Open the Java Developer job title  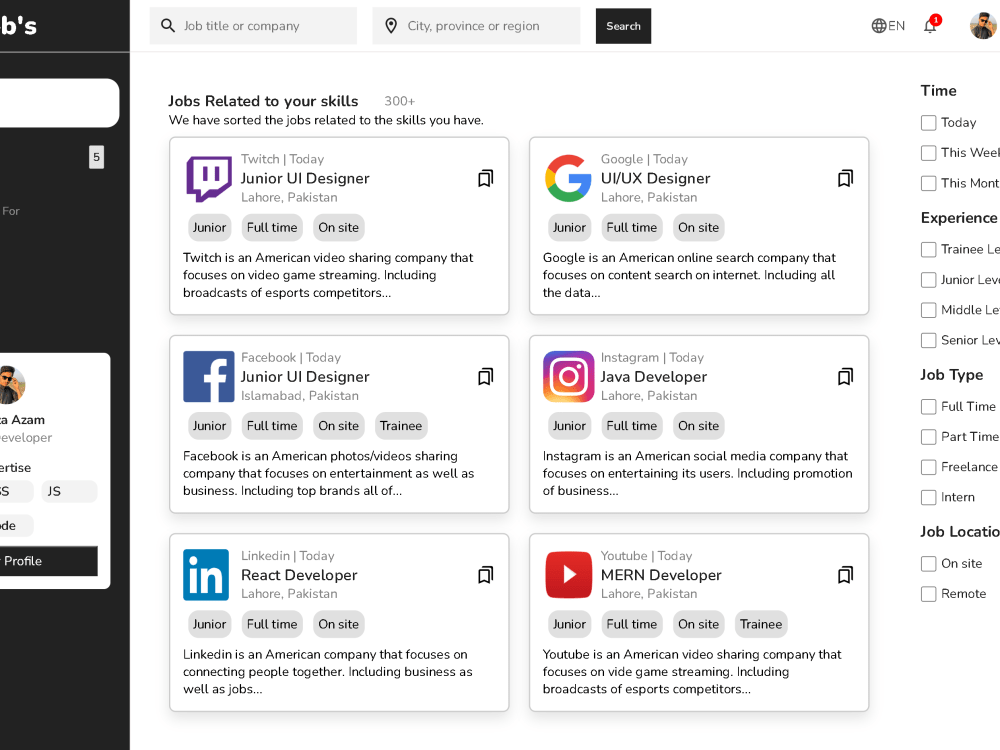pos(653,377)
